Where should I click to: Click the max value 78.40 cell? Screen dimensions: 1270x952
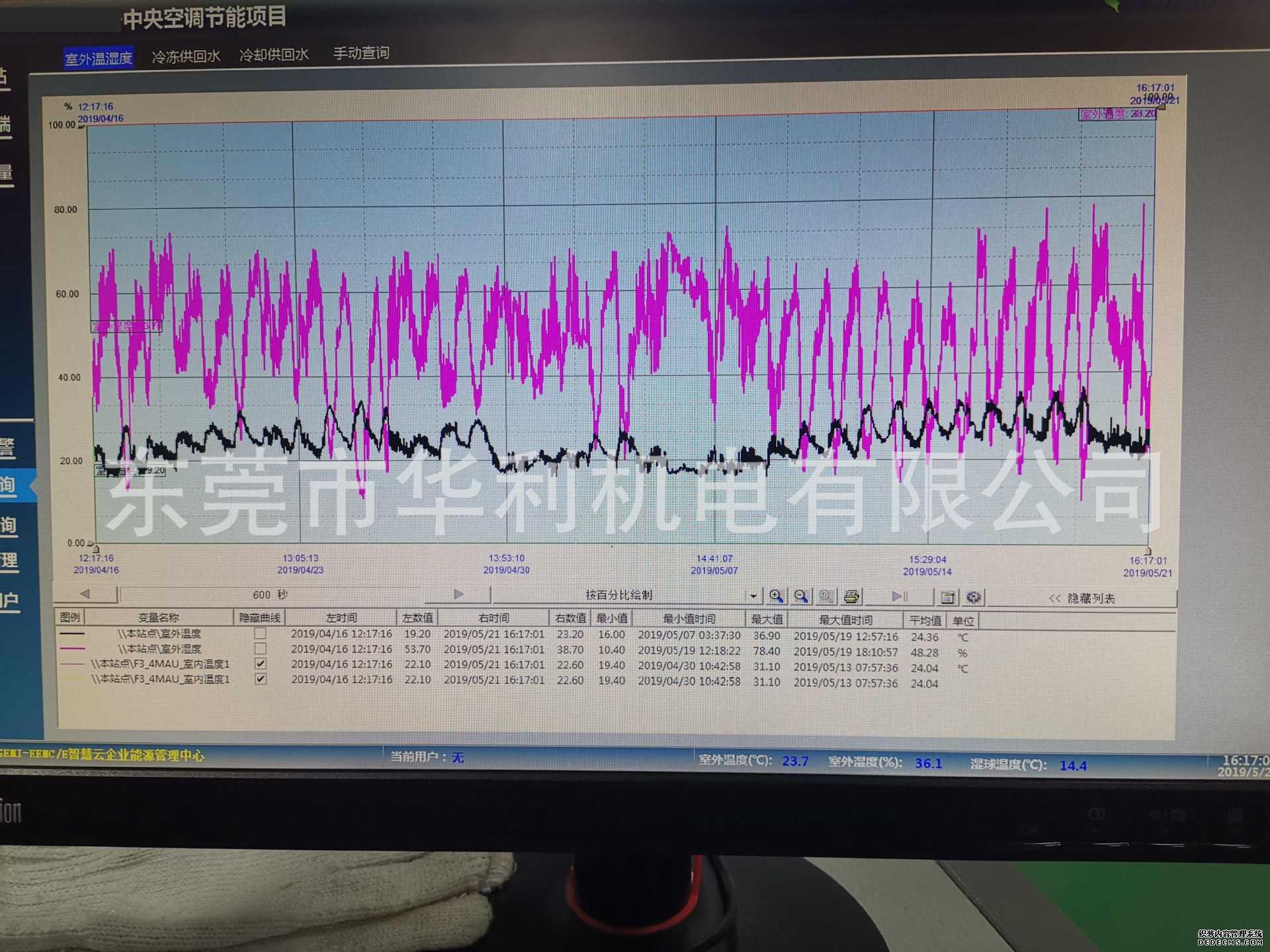(x=767, y=651)
